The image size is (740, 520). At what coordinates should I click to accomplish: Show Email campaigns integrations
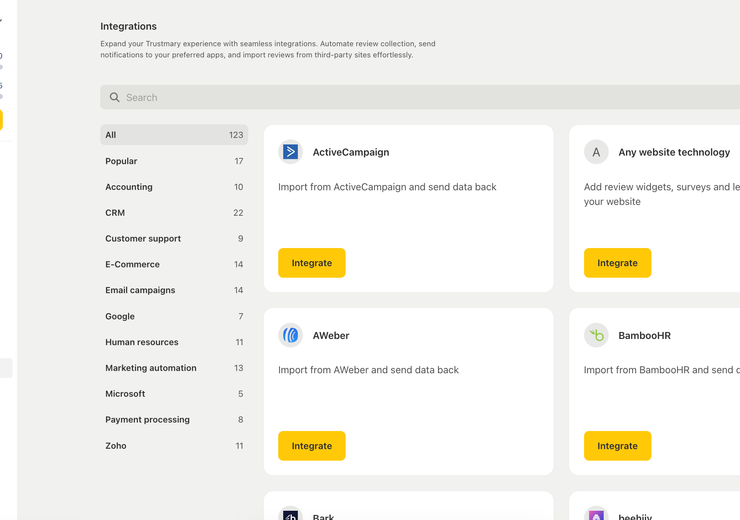point(174,290)
